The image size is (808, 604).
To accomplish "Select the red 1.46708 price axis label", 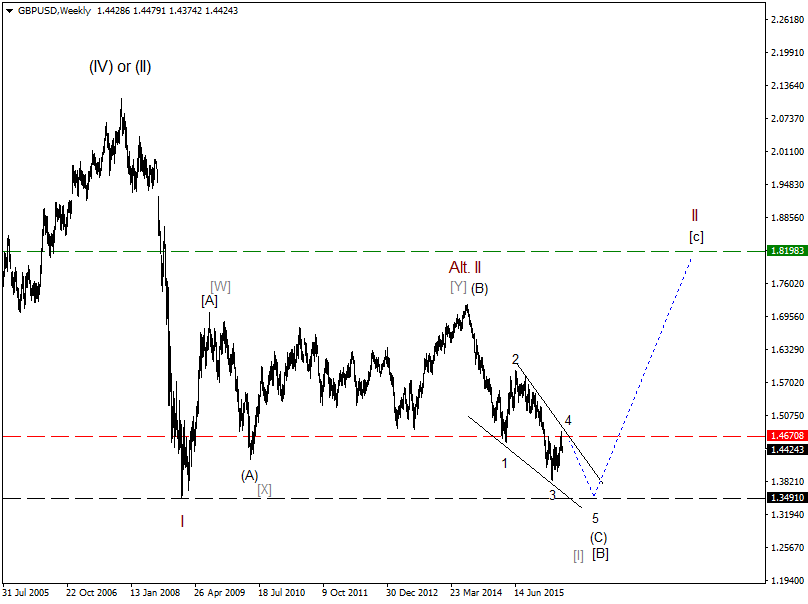I will point(774,437).
